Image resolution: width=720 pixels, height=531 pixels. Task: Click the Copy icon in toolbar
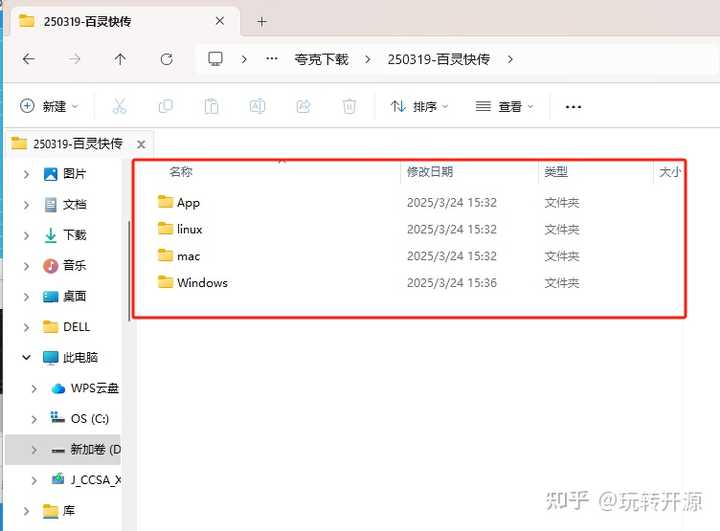[165, 107]
